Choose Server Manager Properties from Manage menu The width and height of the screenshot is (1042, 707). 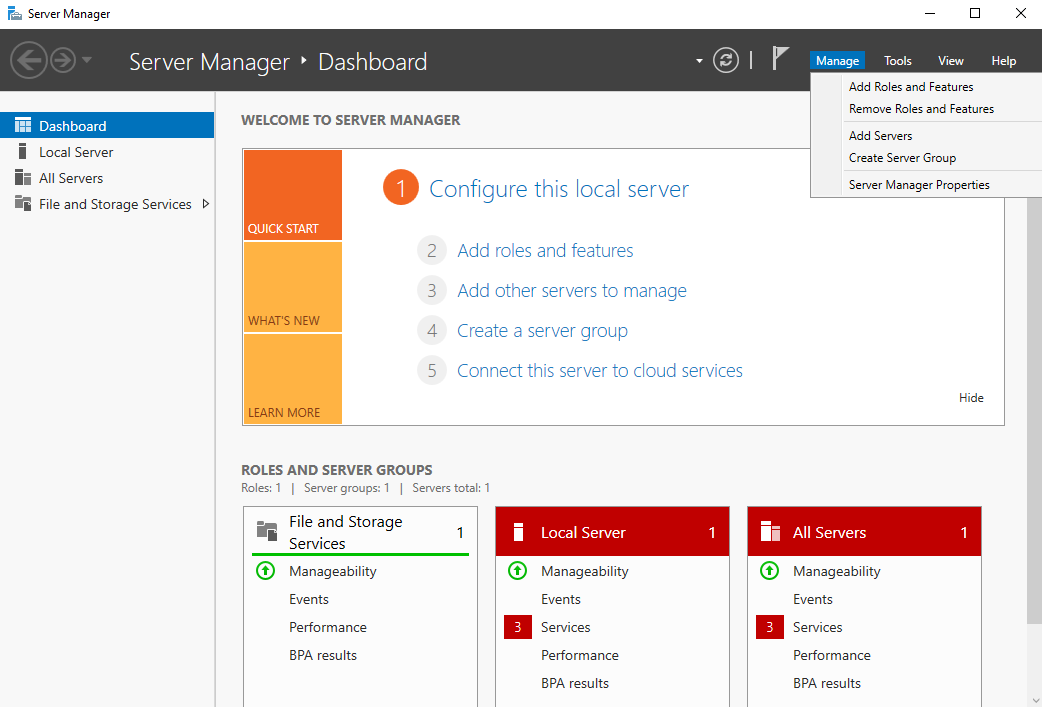pos(918,185)
